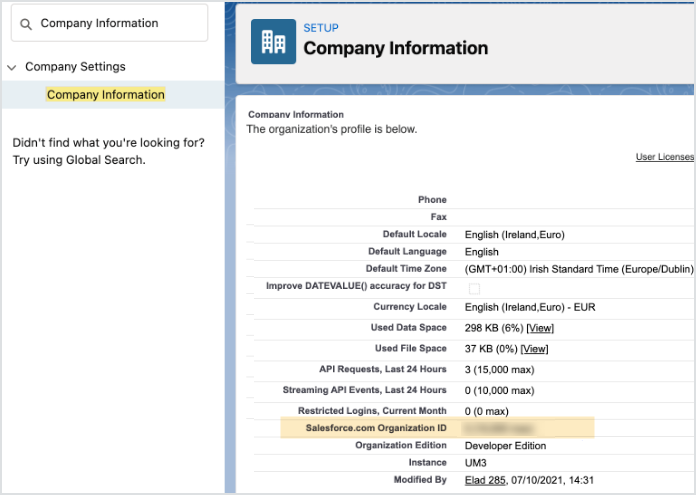
Task: Open the User Licenses link
Action: coord(664,157)
